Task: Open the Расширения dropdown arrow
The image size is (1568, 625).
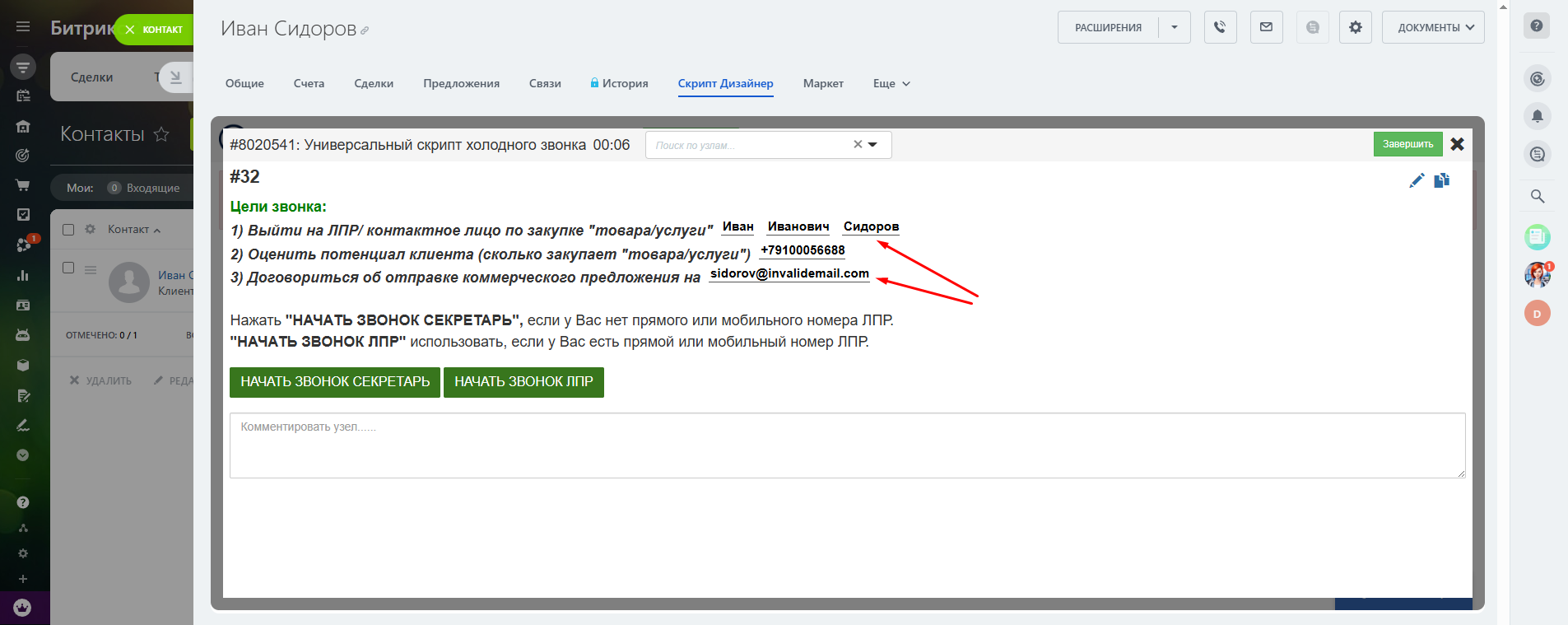Action: (1174, 27)
